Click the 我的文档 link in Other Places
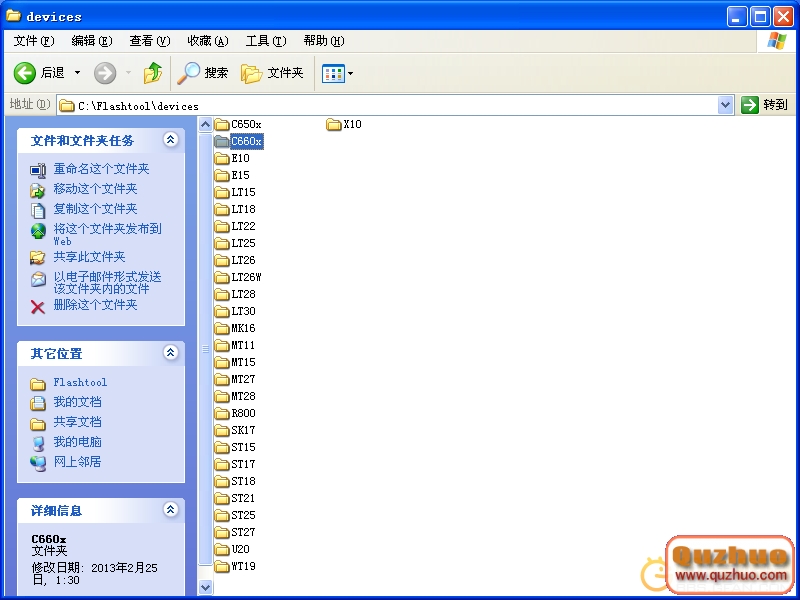 pyautogui.click(x=78, y=402)
